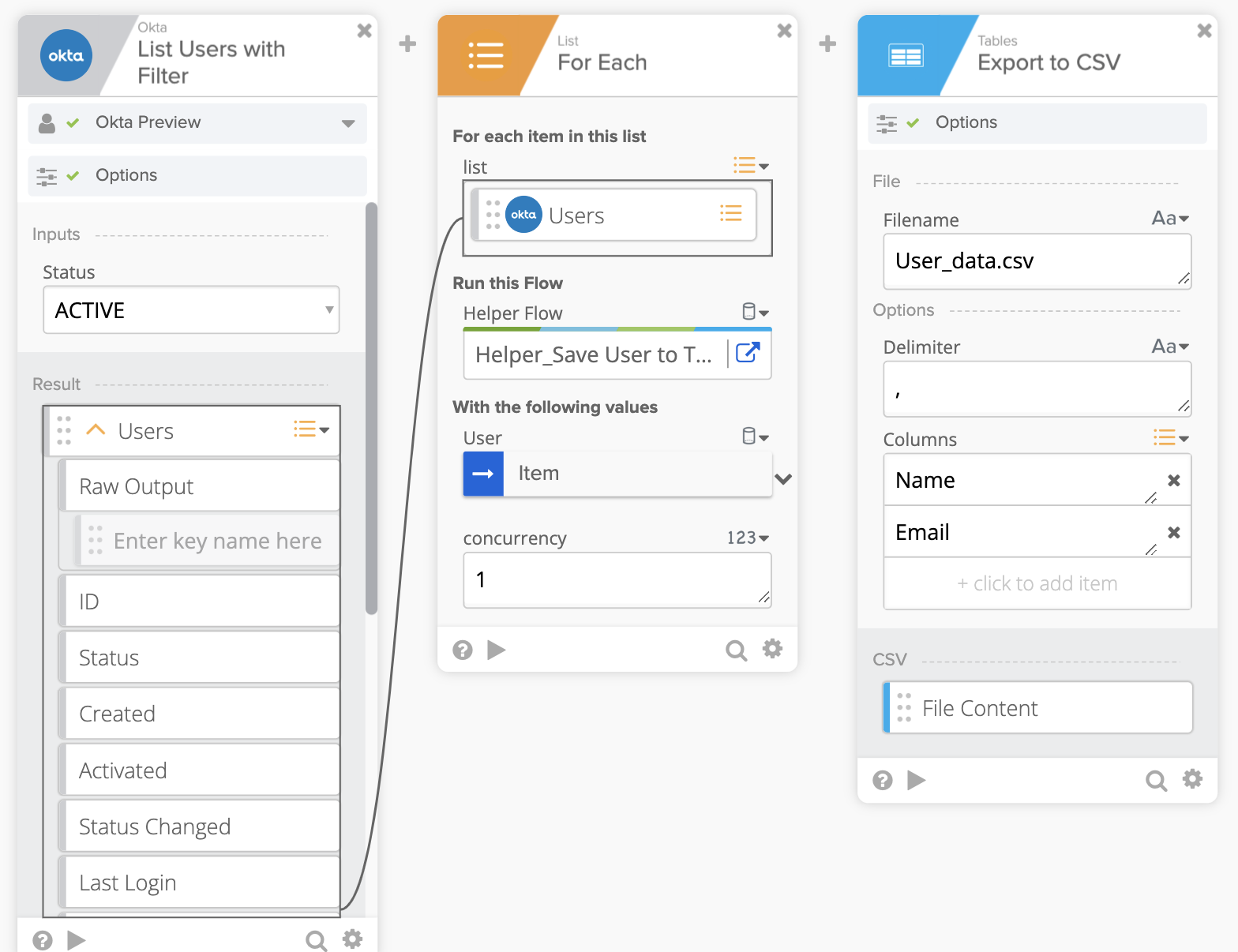Open concurrency number type dropdown
The height and width of the screenshot is (952, 1238).
tap(748, 538)
